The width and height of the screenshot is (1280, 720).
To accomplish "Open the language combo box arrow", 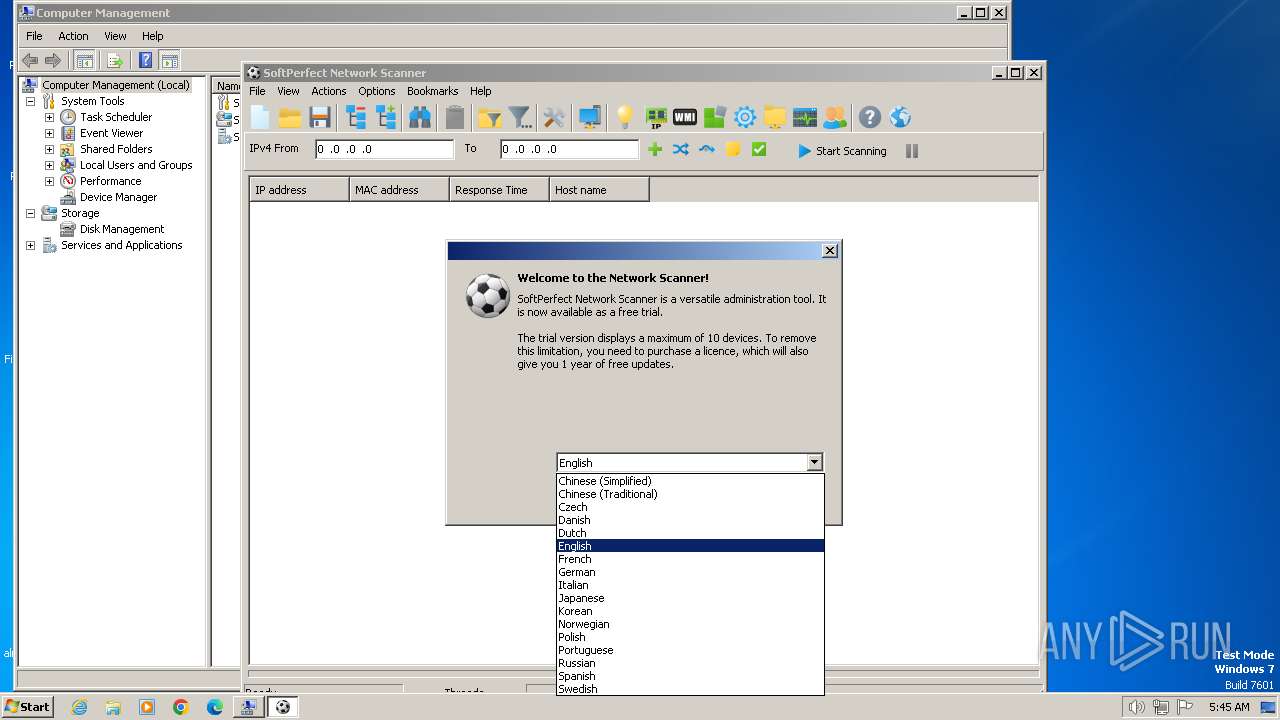I will click(814, 462).
